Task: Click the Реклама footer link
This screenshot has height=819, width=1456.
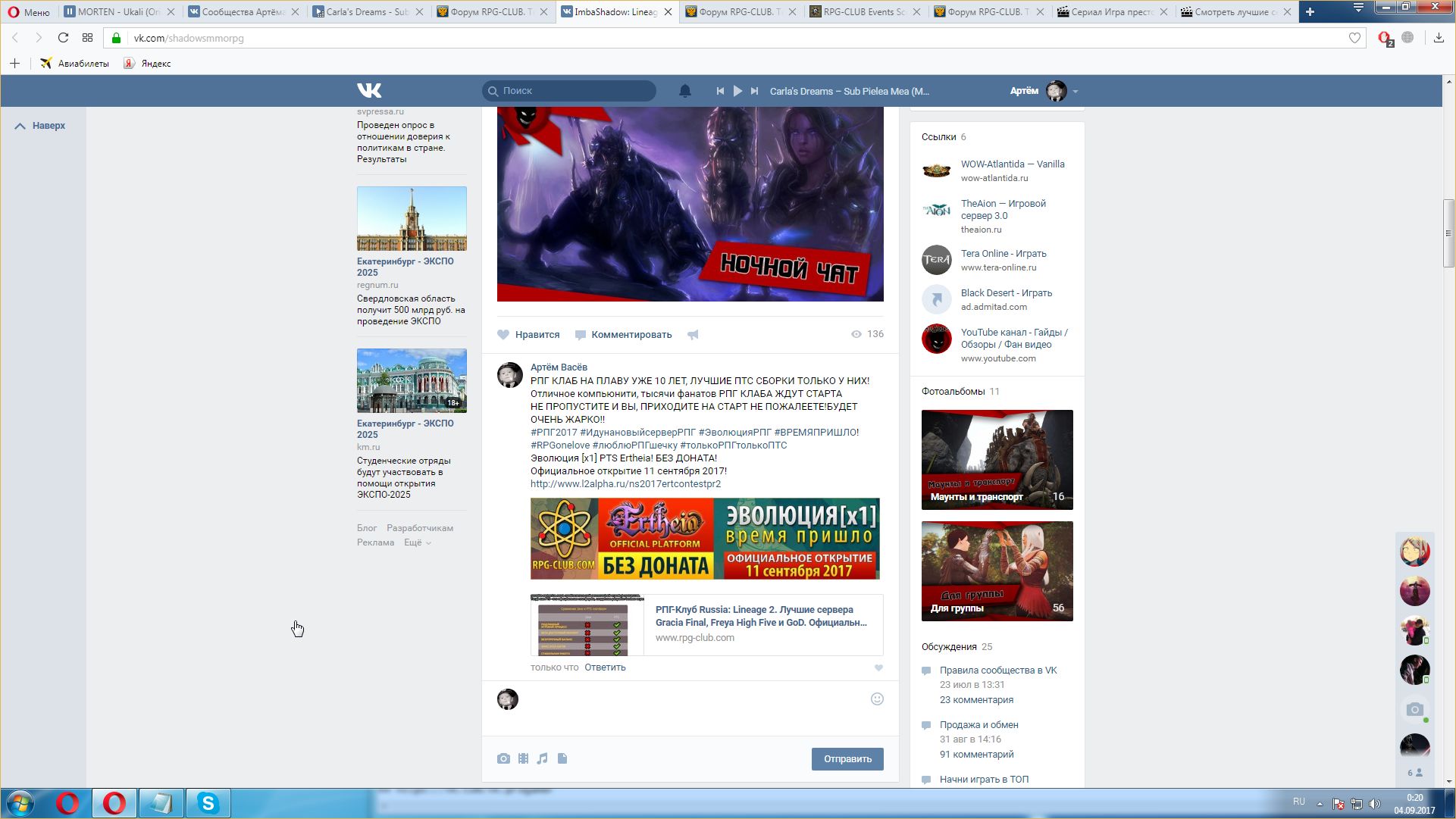Action: pyautogui.click(x=376, y=542)
